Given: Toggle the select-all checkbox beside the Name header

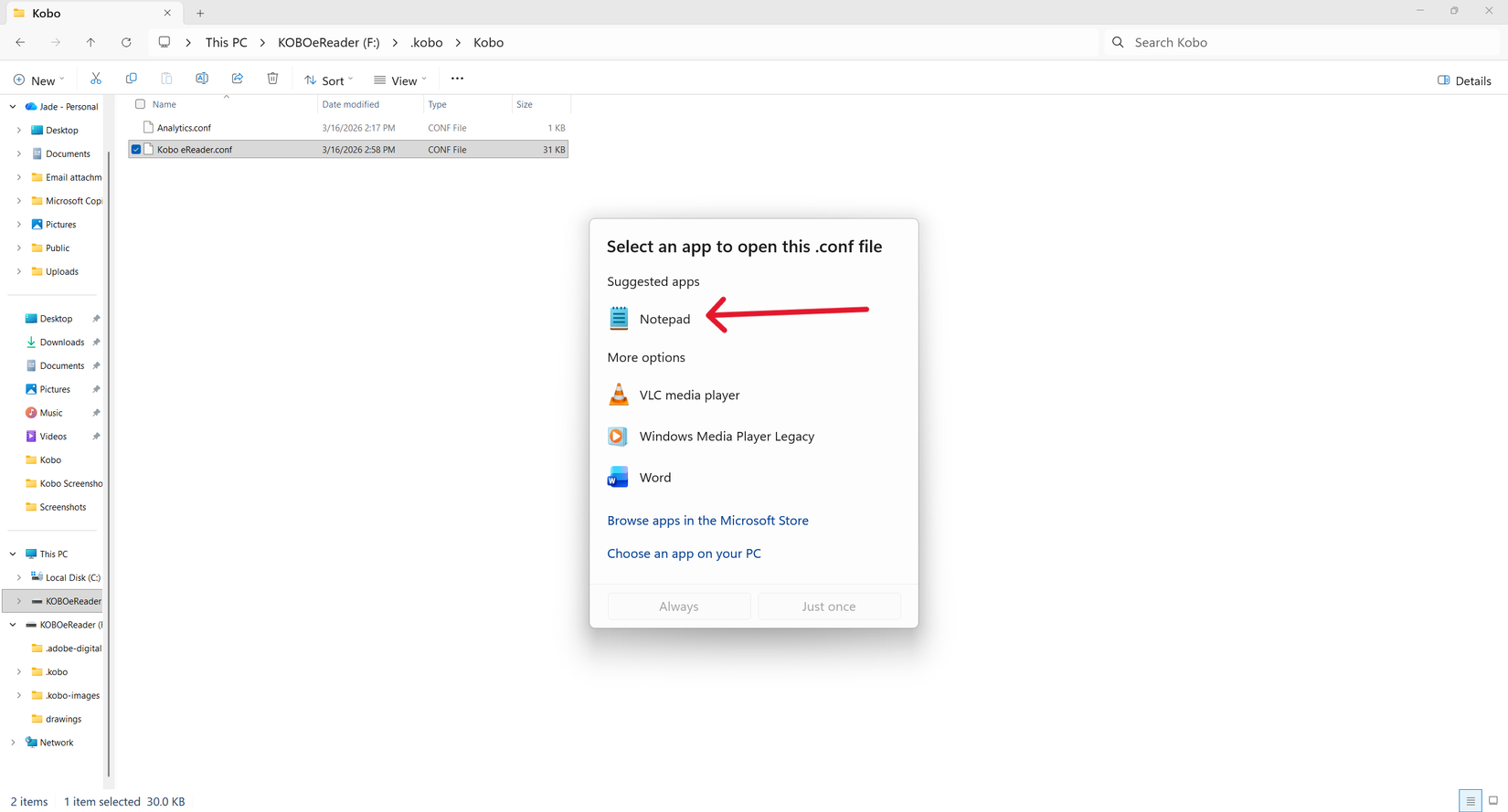Looking at the screenshot, I should [140, 104].
